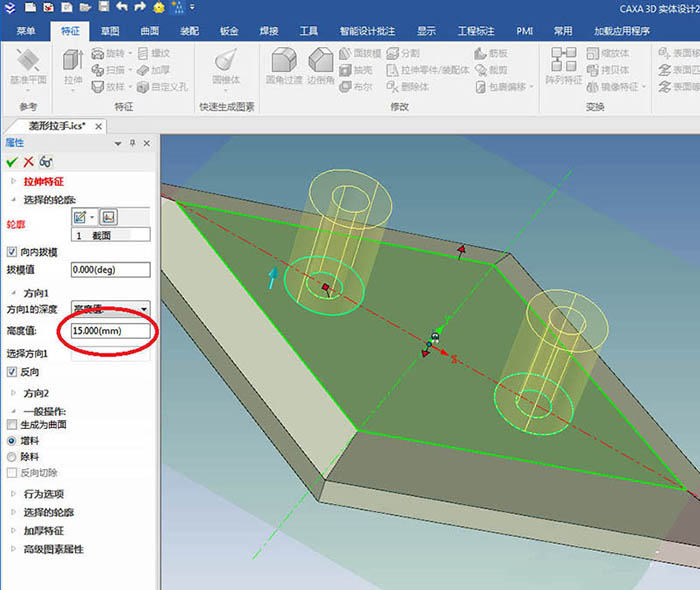Expand the 加厚特征 section
Screen dimensions: 700x590
click(13, 530)
